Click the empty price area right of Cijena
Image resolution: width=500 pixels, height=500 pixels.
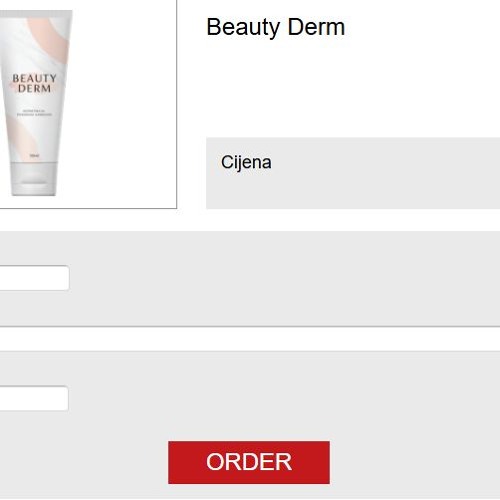click(x=383, y=173)
